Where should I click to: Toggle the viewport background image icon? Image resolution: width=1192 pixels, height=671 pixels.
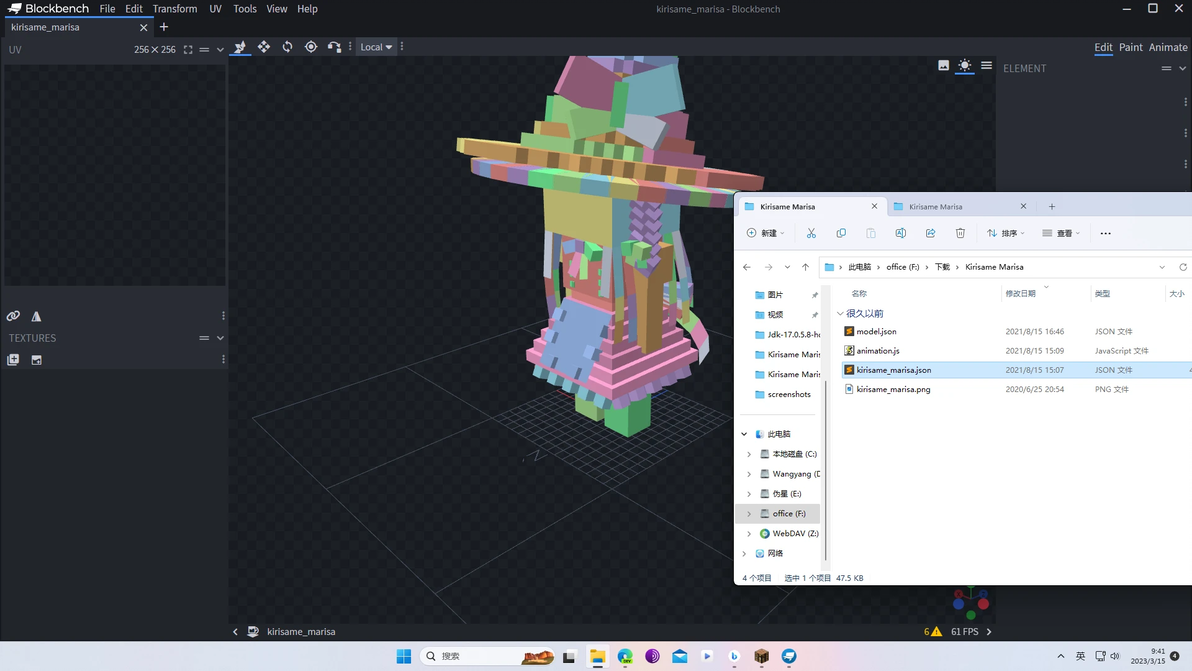click(943, 66)
